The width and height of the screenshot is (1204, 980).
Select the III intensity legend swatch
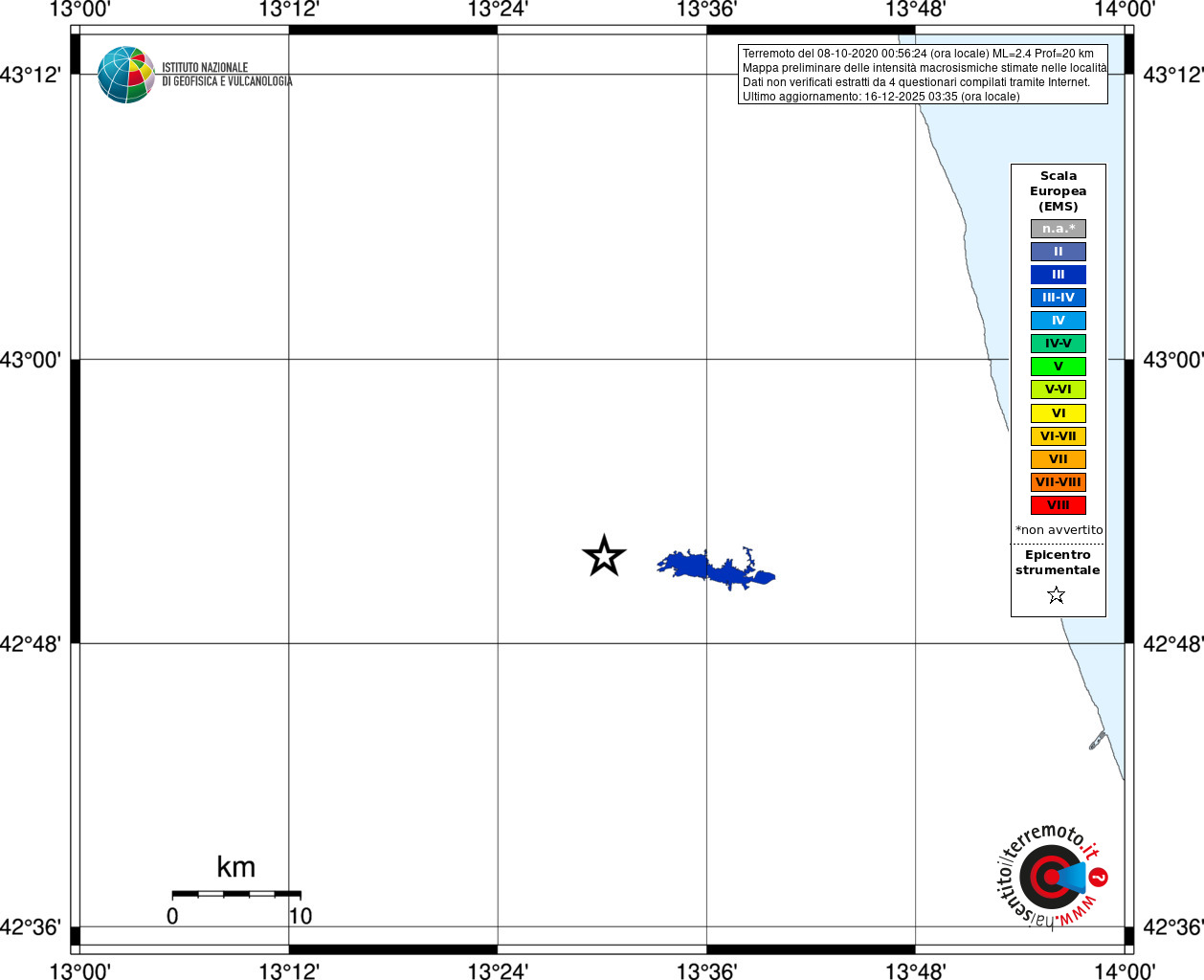[x=1059, y=275]
